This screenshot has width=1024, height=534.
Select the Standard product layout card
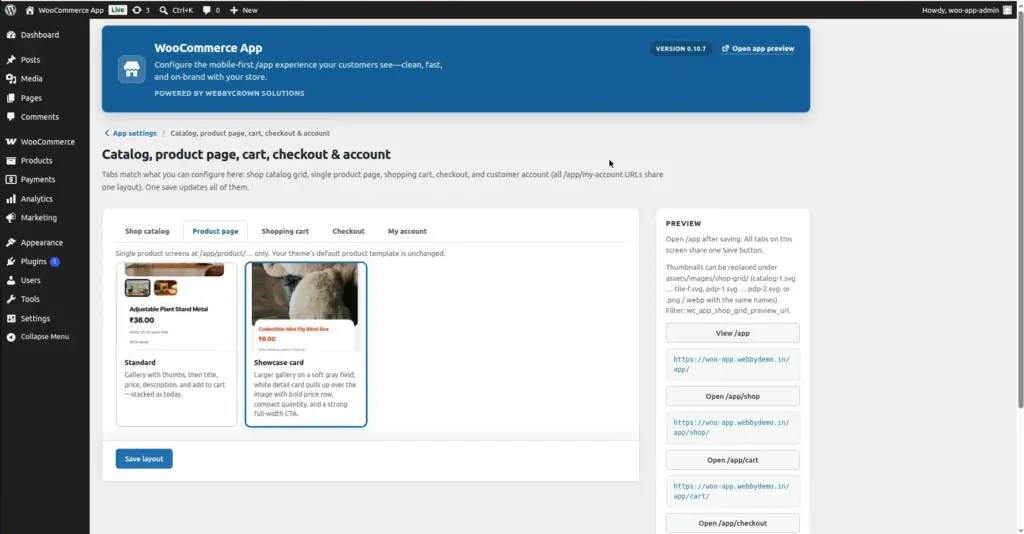click(x=176, y=345)
